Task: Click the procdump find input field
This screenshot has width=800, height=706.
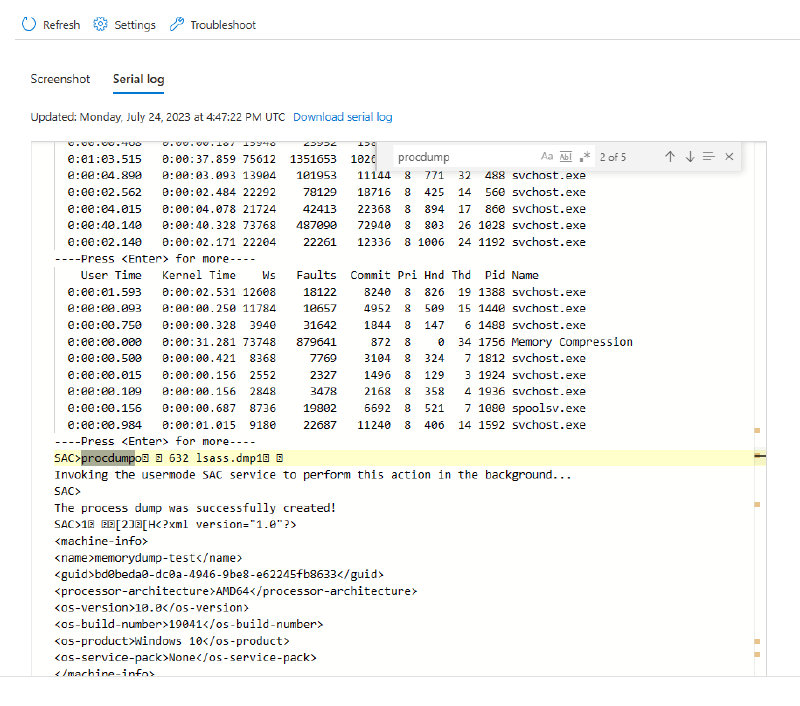Action: click(x=460, y=157)
